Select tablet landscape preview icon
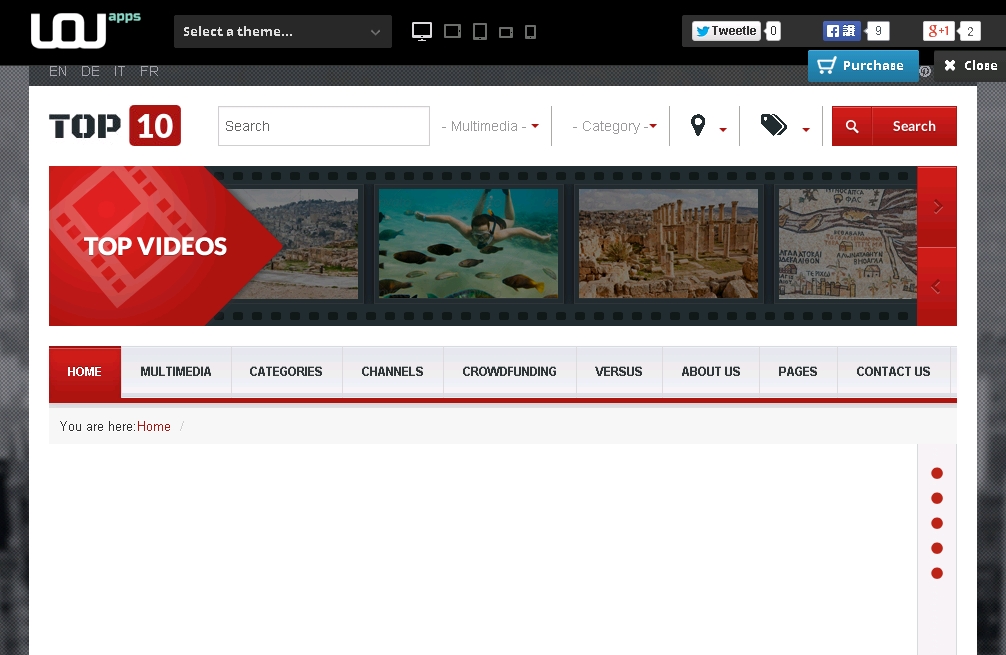Image resolution: width=1006 pixels, height=655 pixels. tap(452, 32)
